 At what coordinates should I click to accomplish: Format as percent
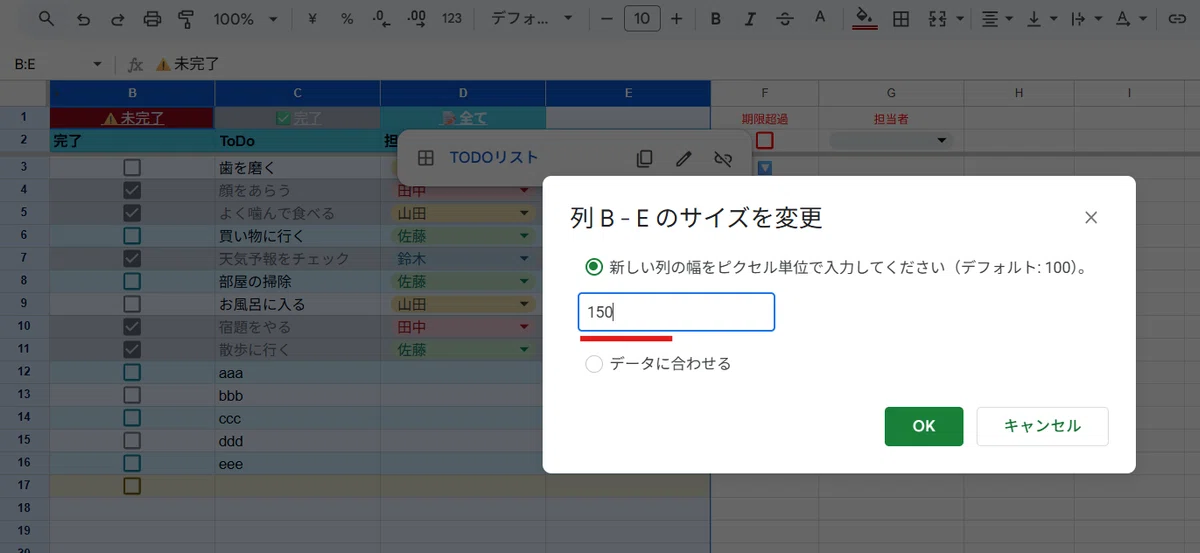coord(347,18)
